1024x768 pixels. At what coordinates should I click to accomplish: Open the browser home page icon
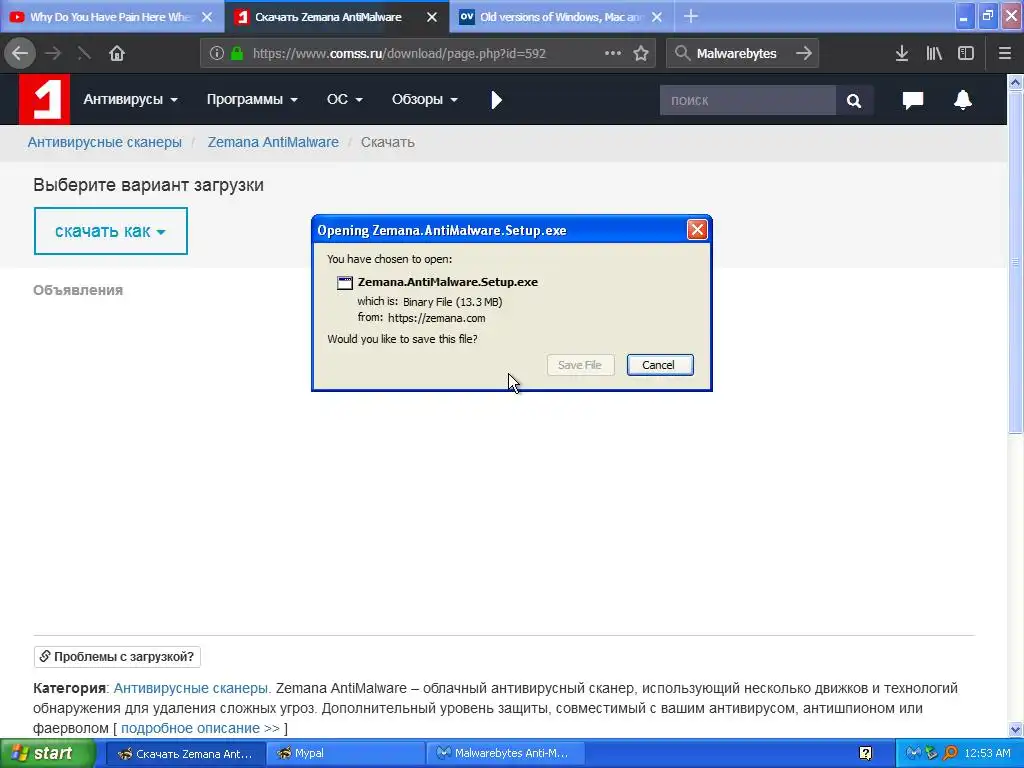(117, 53)
